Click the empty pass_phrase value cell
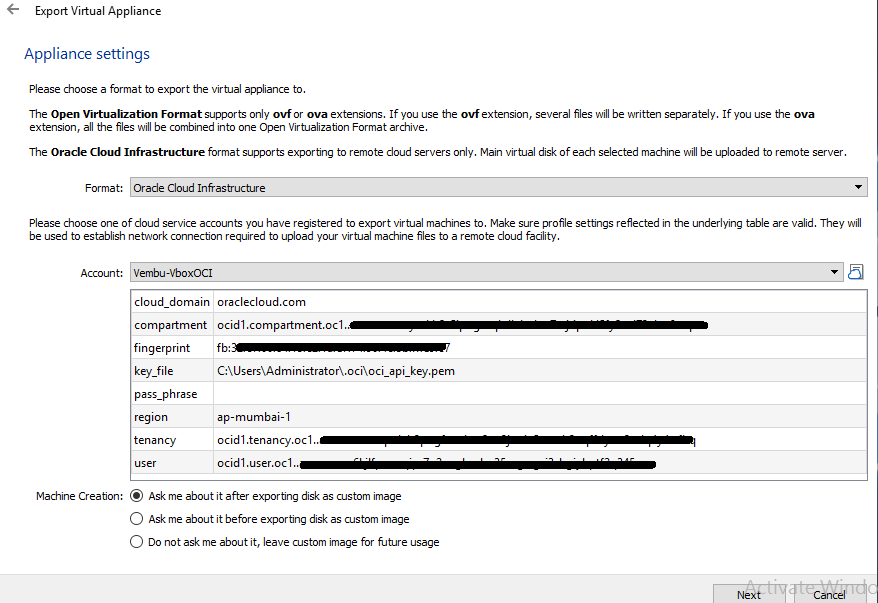 pyautogui.click(x=540, y=394)
